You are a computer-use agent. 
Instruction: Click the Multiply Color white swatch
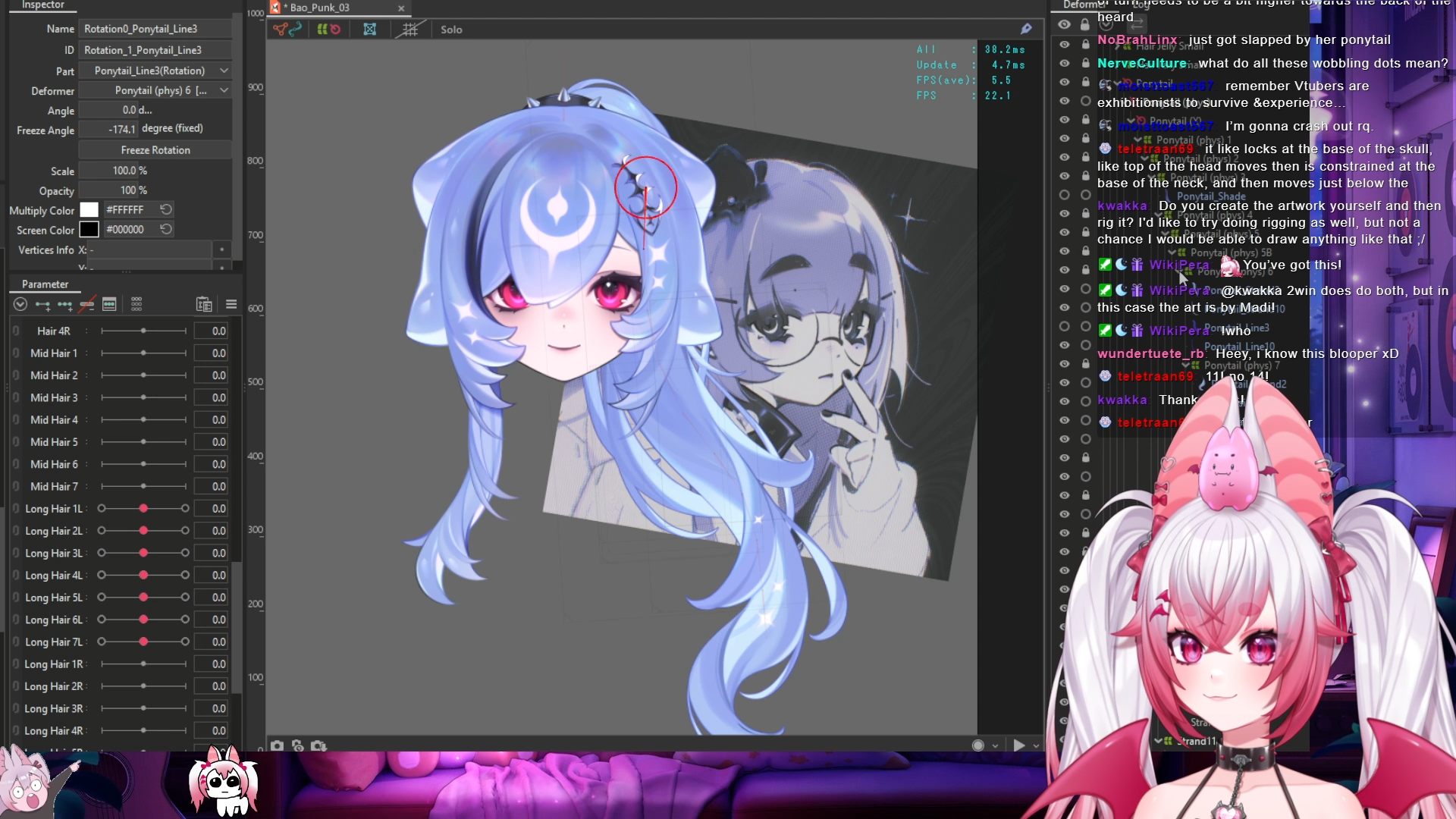click(x=89, y=209)
